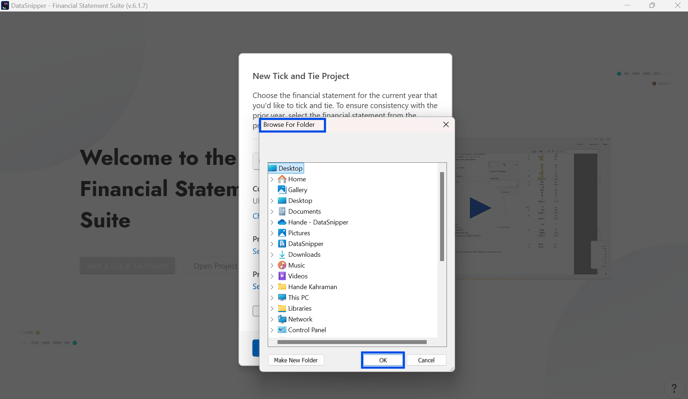This screenshot has width=688, height=399.
Task: Click the Videos icon
Action: coord(282,276)
